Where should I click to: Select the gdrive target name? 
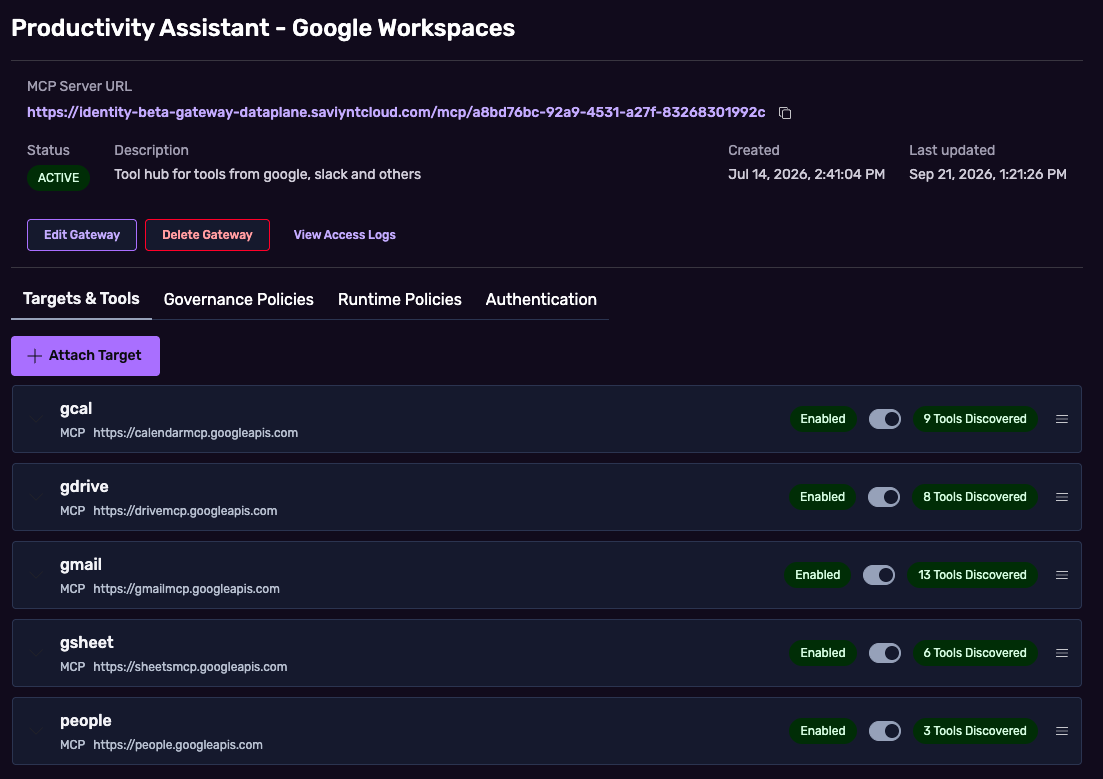coord(84,487)
